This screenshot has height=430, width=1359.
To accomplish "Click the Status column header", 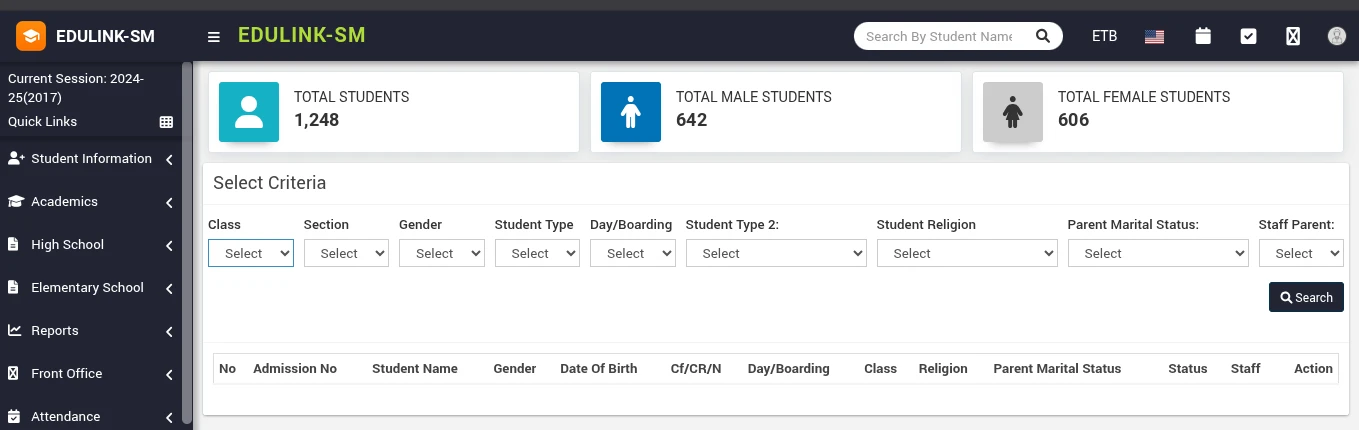I will click(1188, 369).
